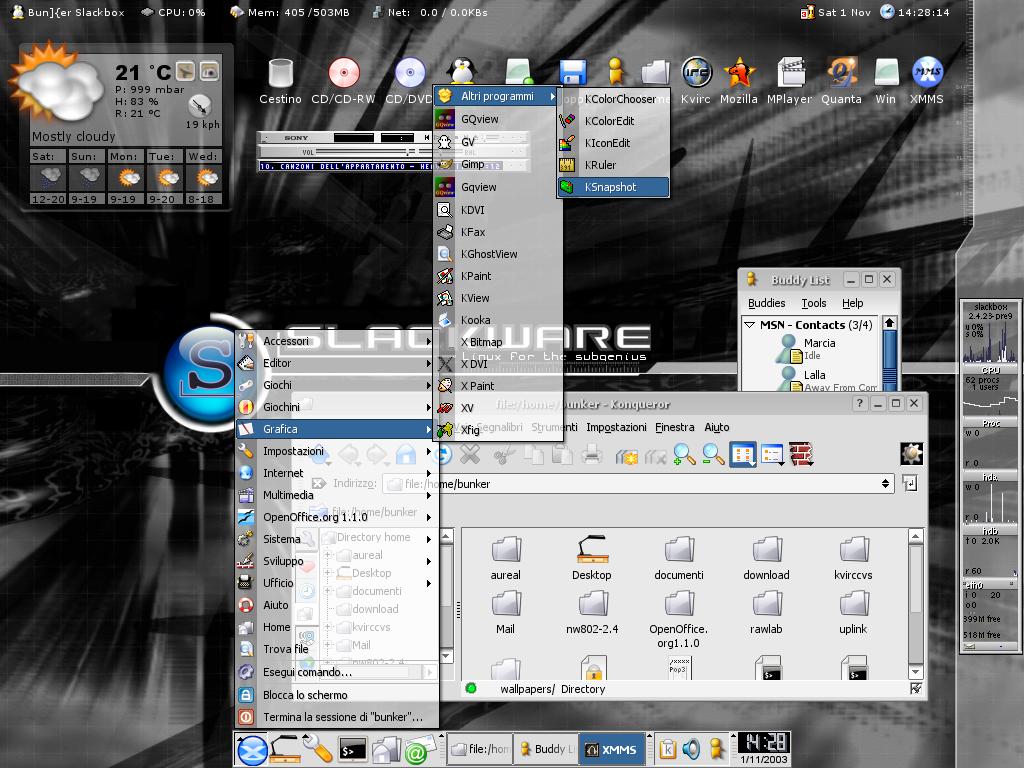The height and width of the screenshot is (768, 1024).
Task: Click the speaker volume tray icon
Action: (691, 749)
